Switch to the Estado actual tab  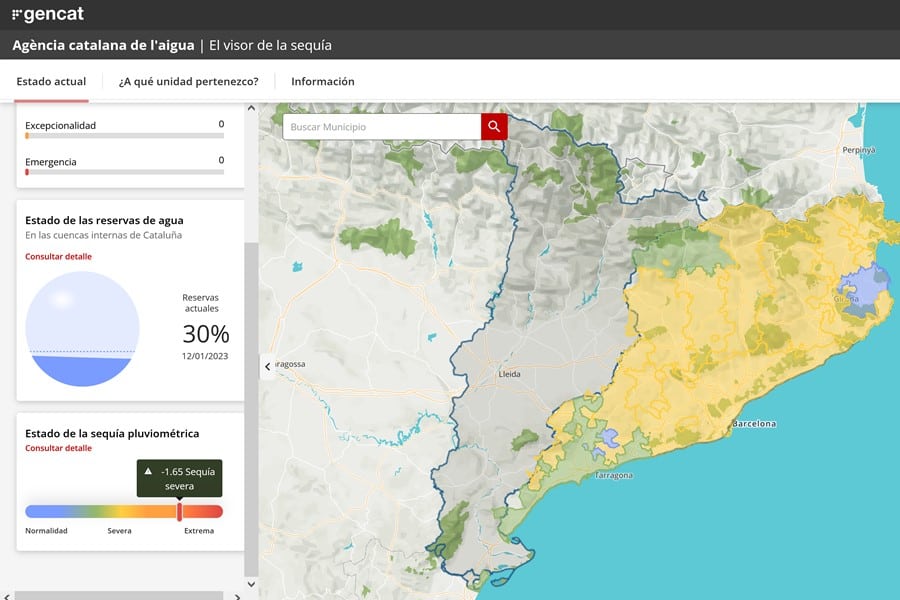click(x=51, y=82)
